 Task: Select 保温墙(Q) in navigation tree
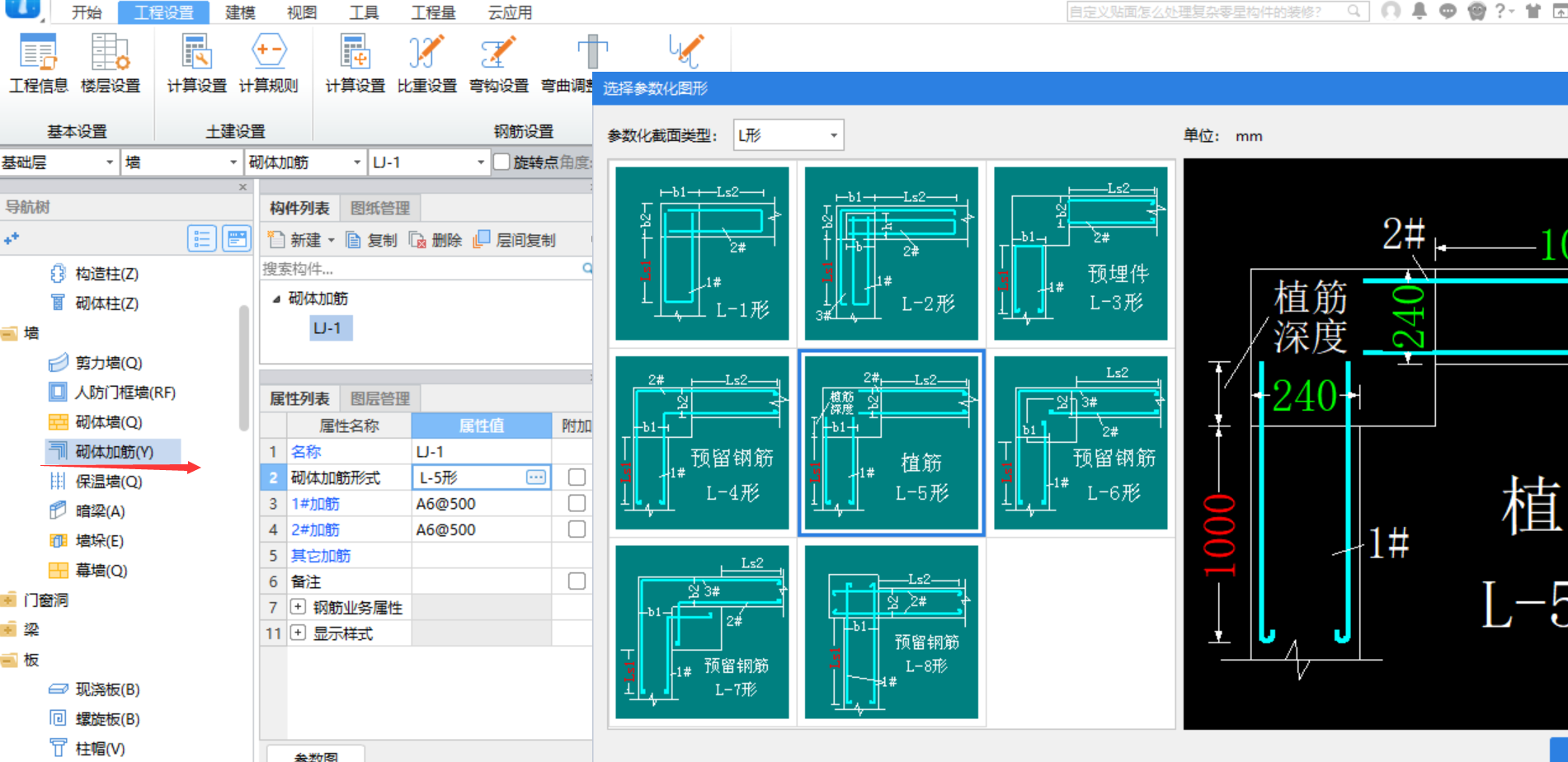coord(96,482)
